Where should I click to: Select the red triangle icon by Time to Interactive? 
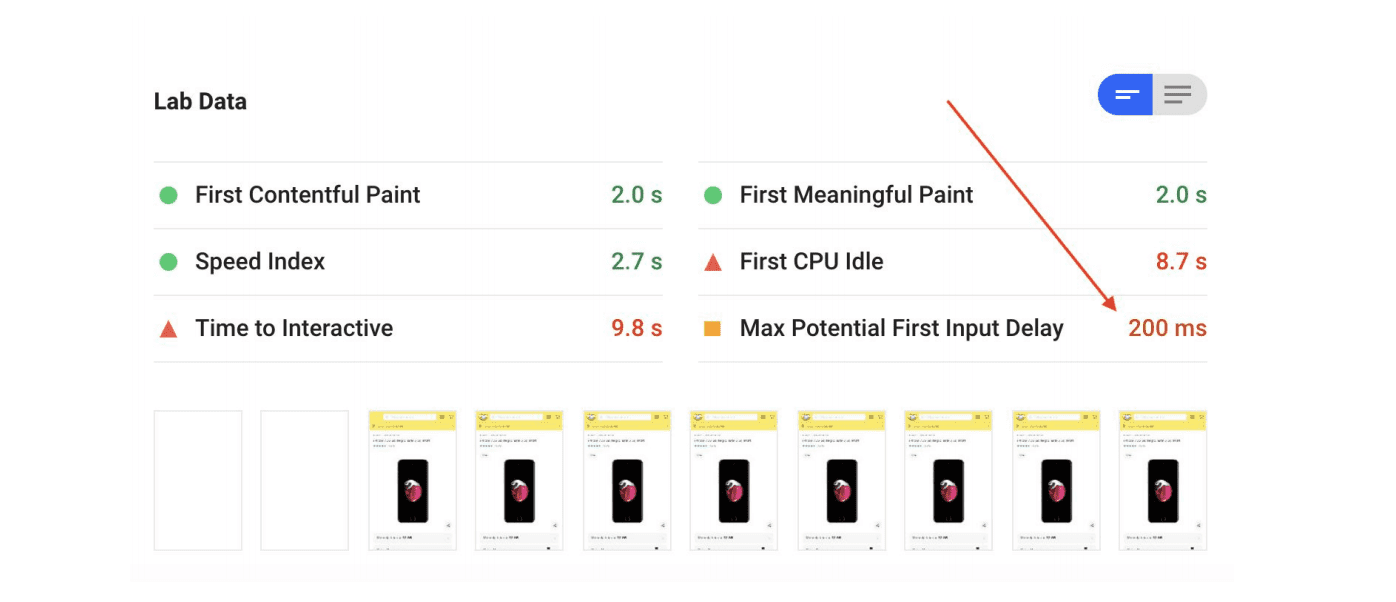coord(169,327)
